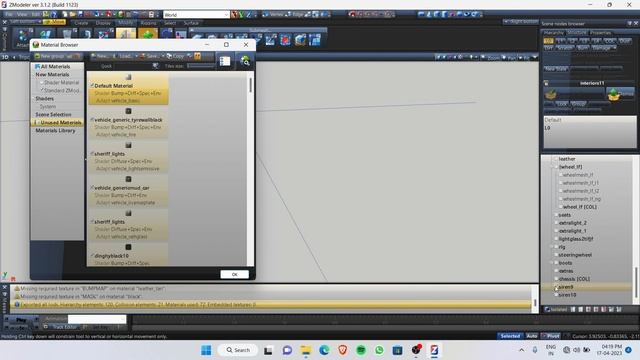
Task: Open the View menu
Action: click(22, 14)
